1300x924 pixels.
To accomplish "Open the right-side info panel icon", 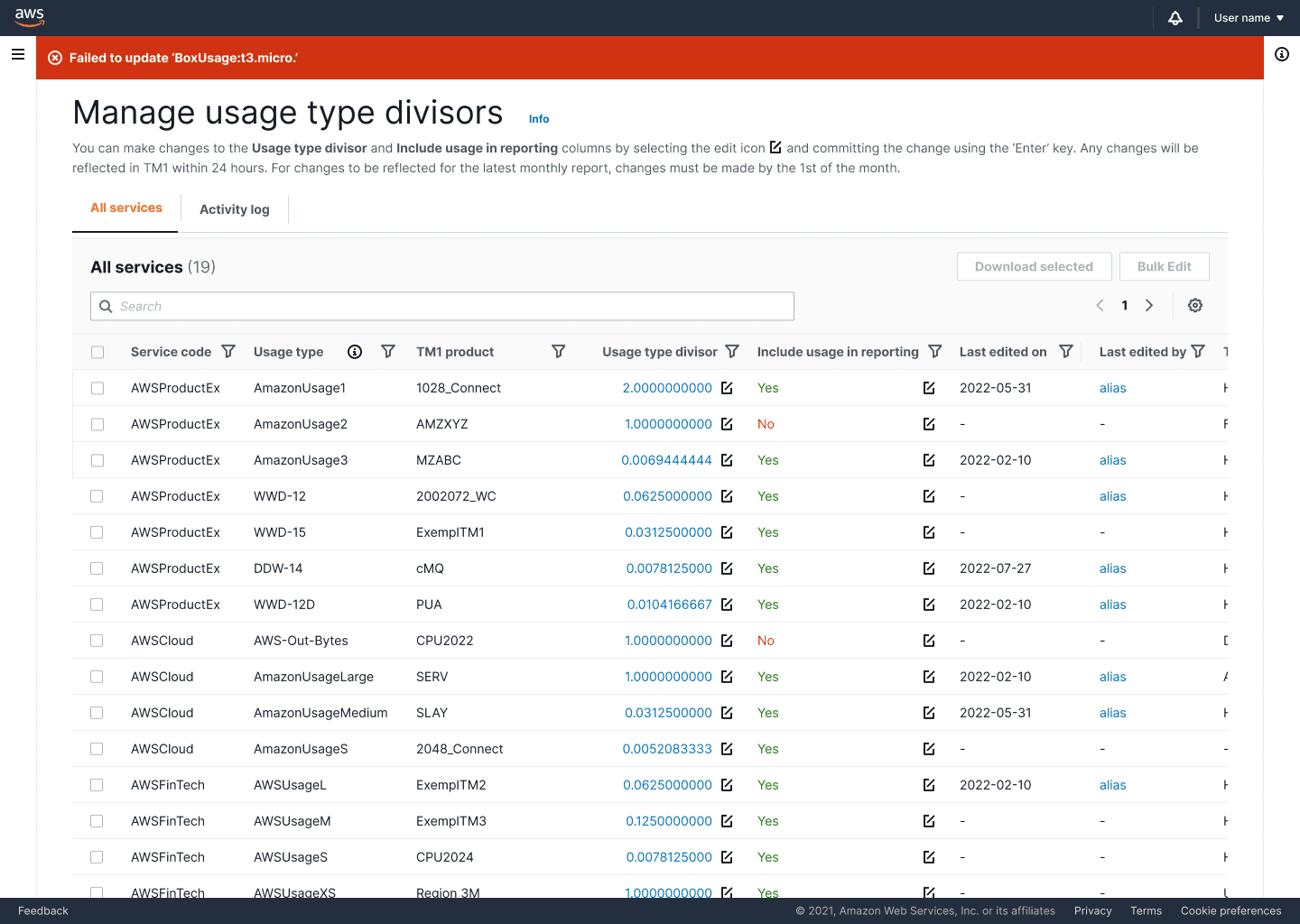I will click(x=1282, y=54).
